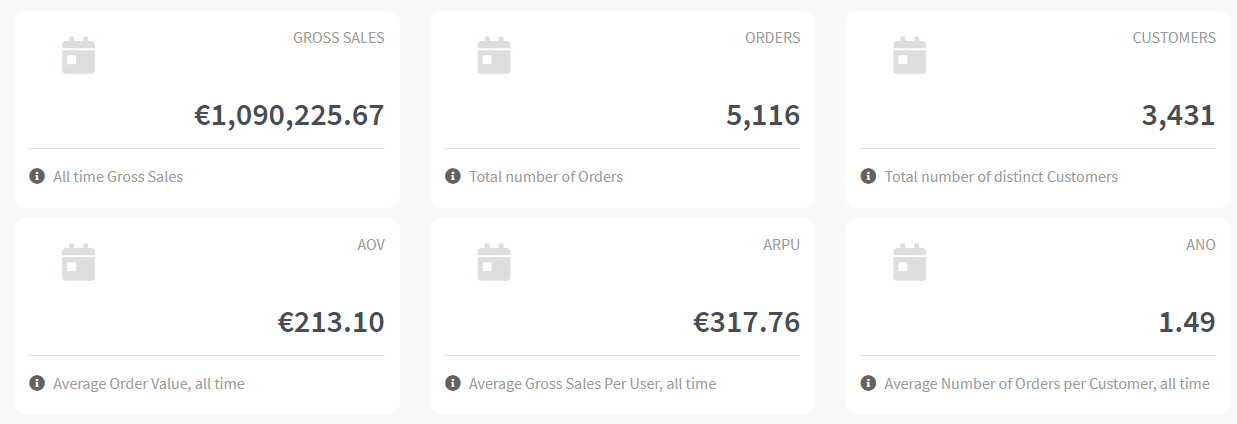Select the €213.10 AOV value

tap(331, 322)
